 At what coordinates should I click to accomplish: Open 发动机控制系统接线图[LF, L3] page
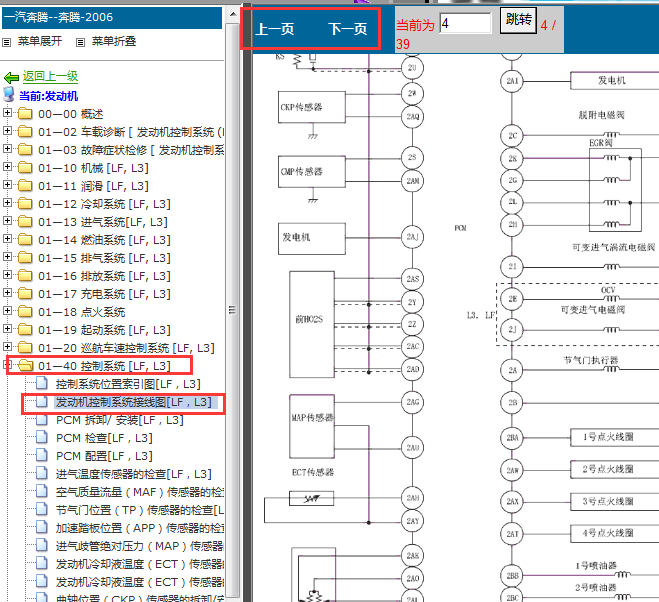pyautogui.click(x=134, y=402)
